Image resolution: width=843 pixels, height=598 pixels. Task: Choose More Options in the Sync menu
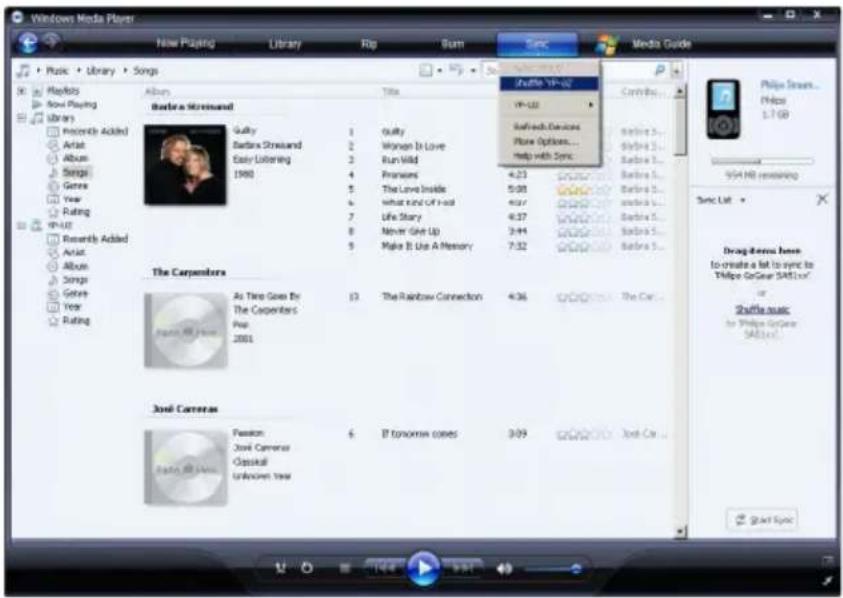[548, 141]
